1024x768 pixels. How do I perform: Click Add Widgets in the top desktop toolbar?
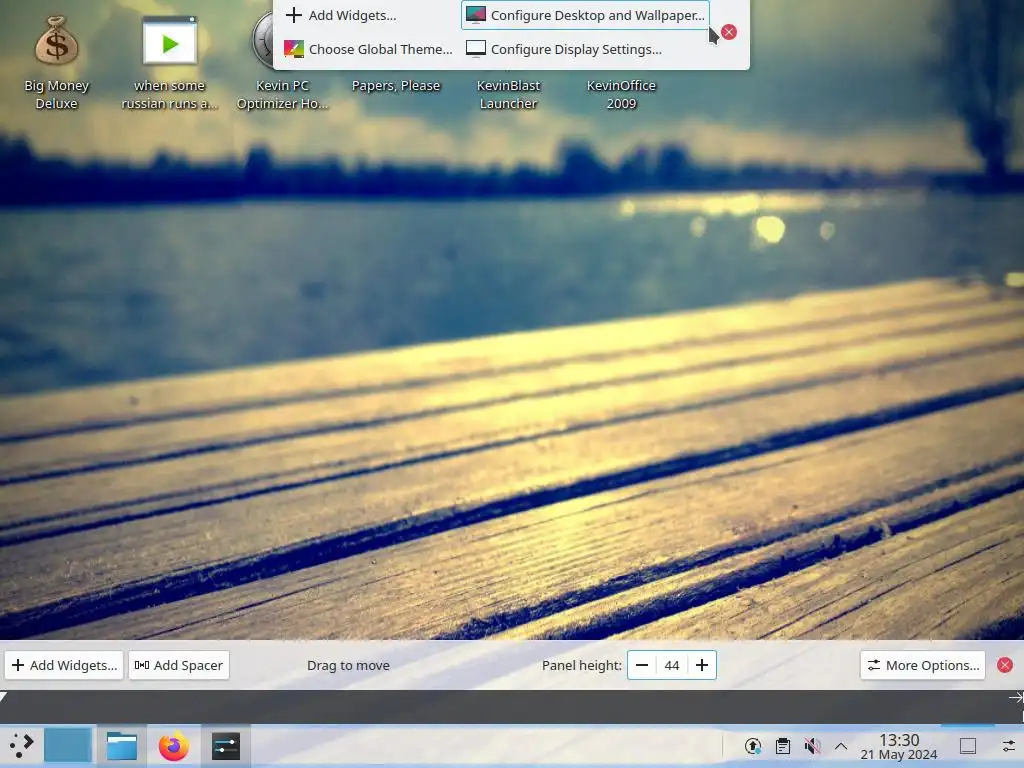tap(341, 15)
